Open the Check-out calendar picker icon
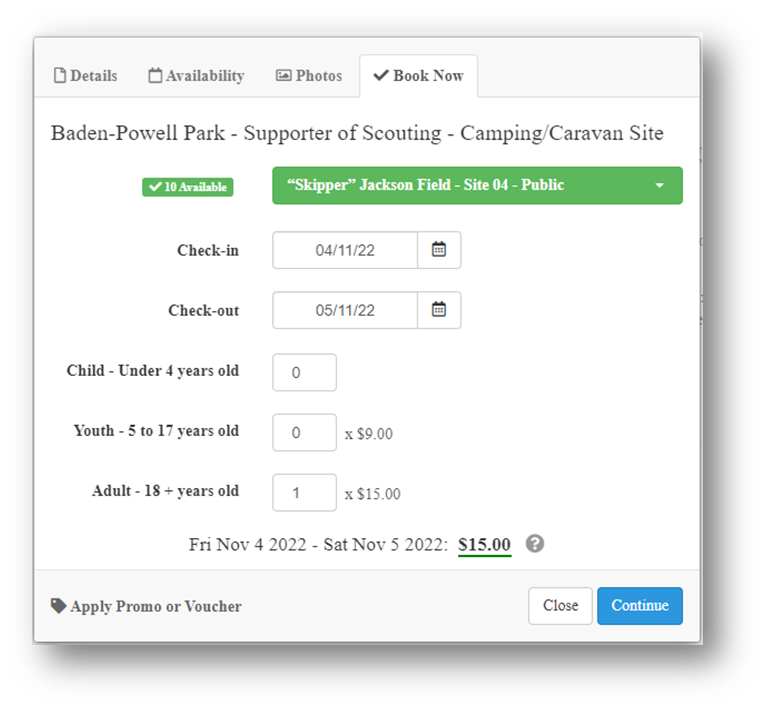This screenshot has width=768, height=710. (439, 310)
